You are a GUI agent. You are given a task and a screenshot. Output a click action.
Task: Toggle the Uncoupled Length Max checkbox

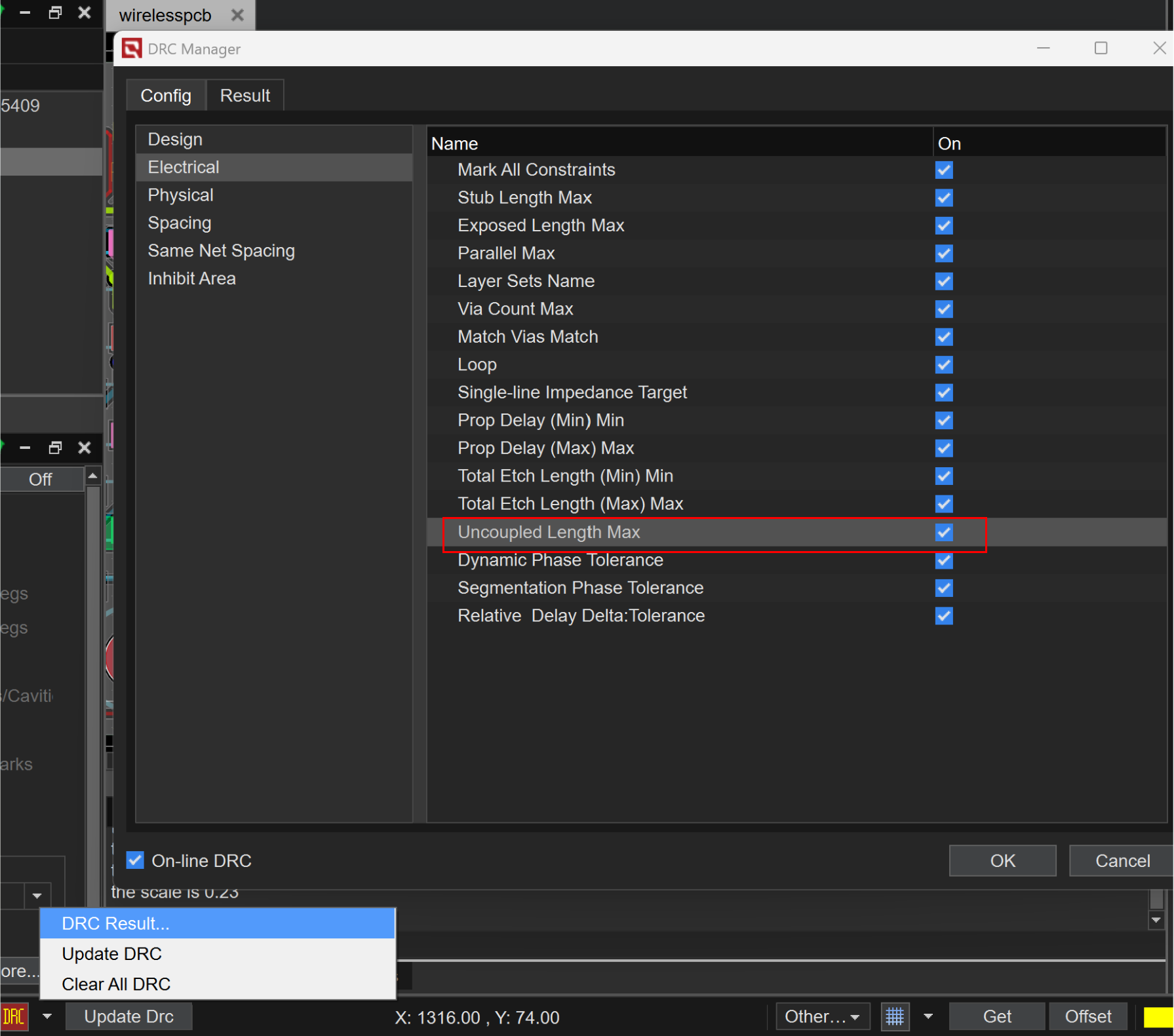click(943, 532)
